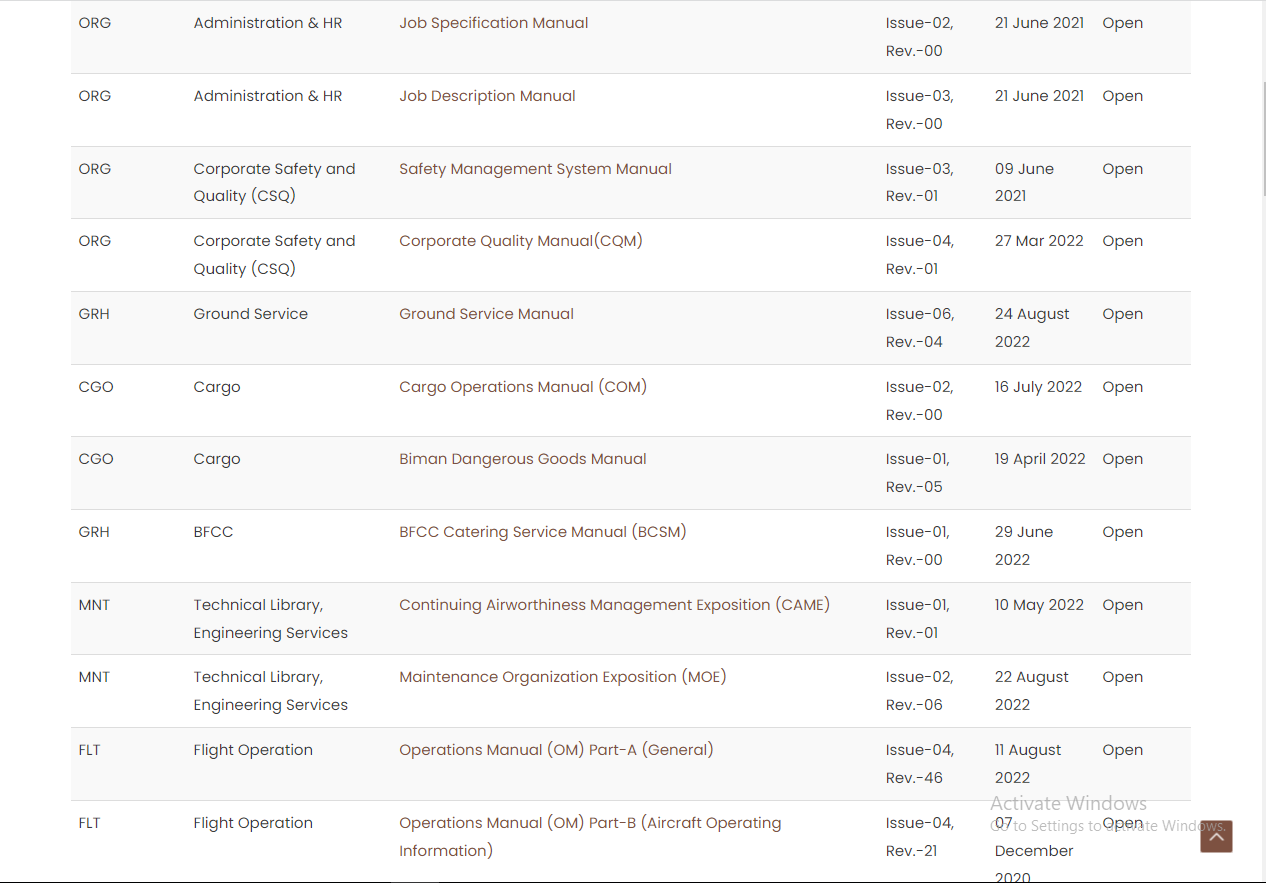Open the Ground Service Manual link

click(x=486, y=314)
